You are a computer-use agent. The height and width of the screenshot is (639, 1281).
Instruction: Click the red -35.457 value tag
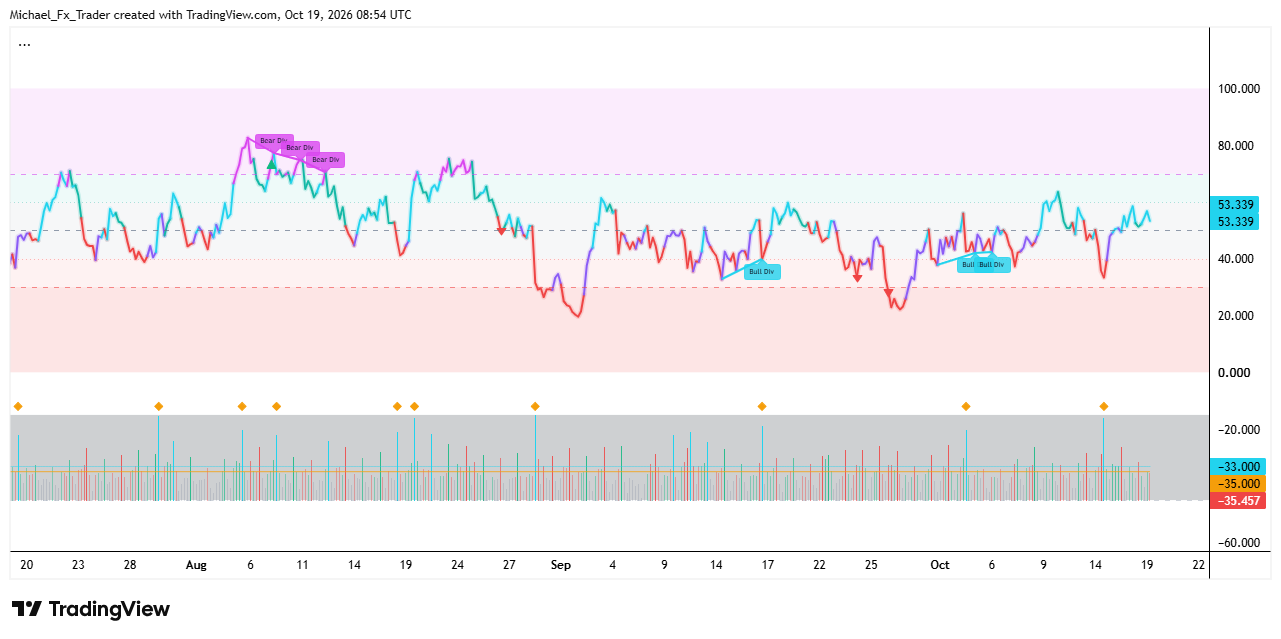1238,500
